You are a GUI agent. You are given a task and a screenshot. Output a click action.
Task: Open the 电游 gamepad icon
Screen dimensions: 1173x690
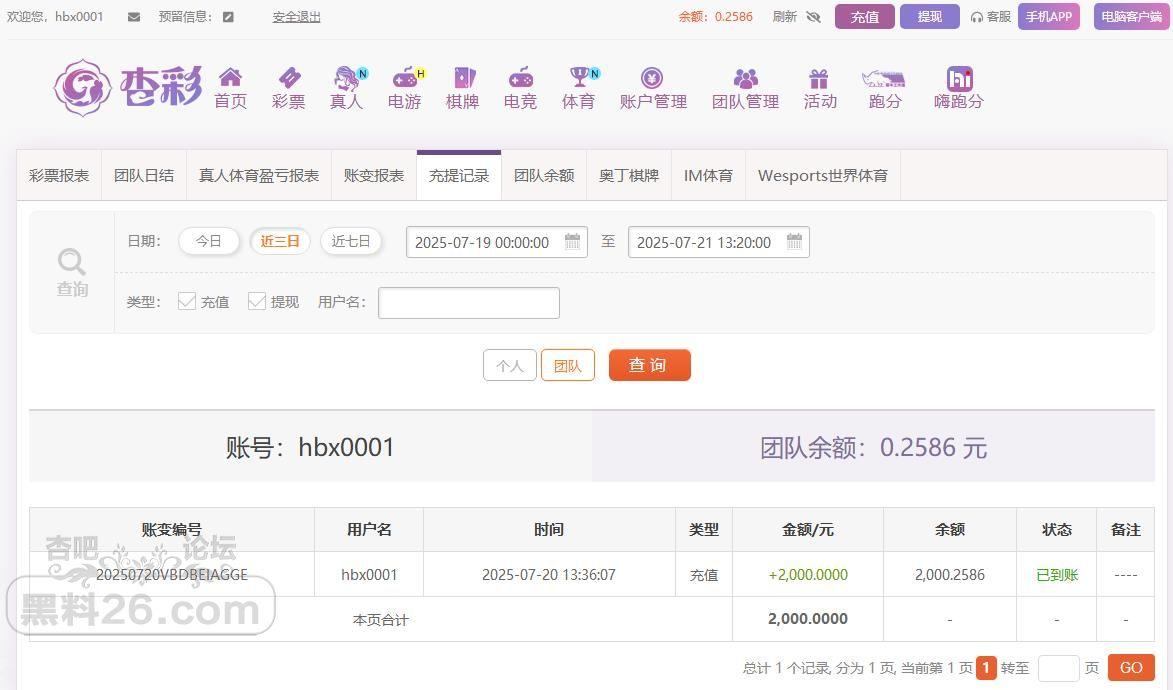pyautogui.click(x=404, y=78)
